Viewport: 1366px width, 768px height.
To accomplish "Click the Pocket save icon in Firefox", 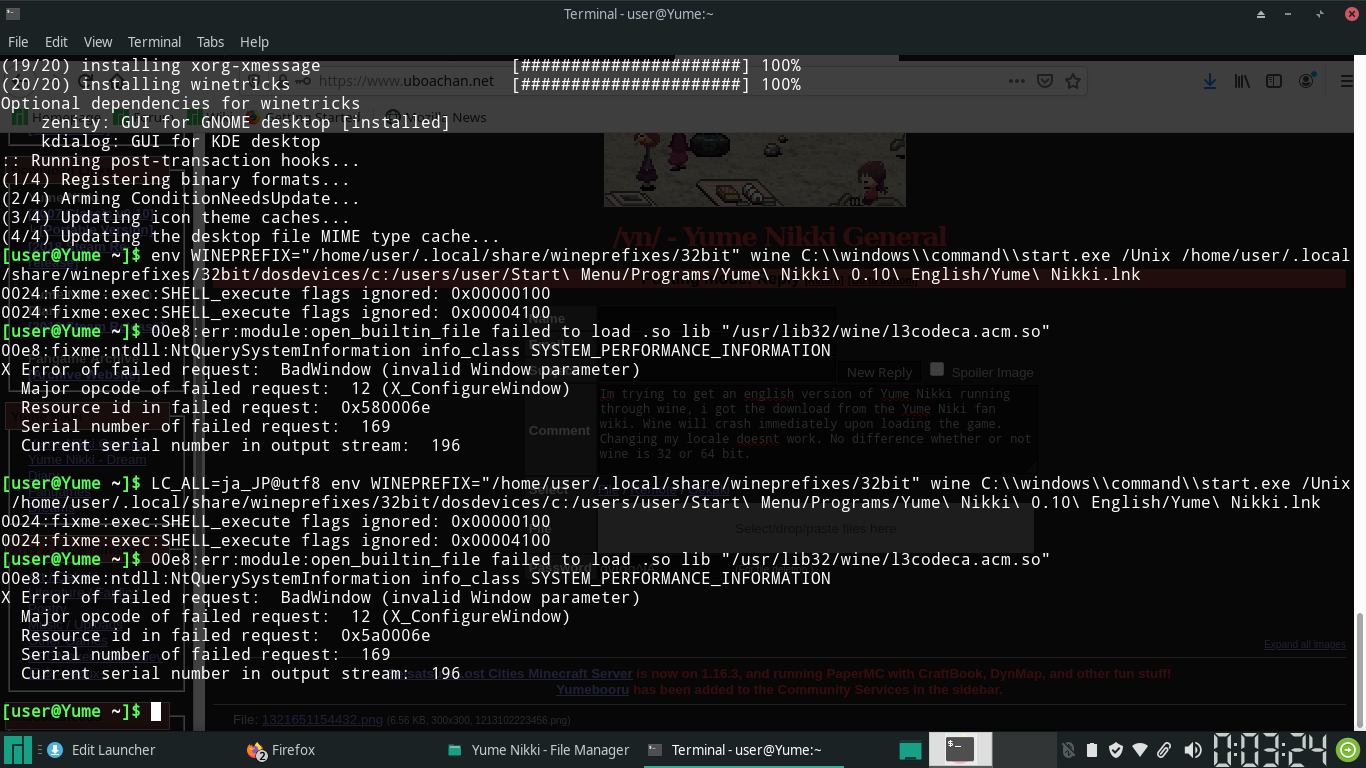I will (1044, 82).
